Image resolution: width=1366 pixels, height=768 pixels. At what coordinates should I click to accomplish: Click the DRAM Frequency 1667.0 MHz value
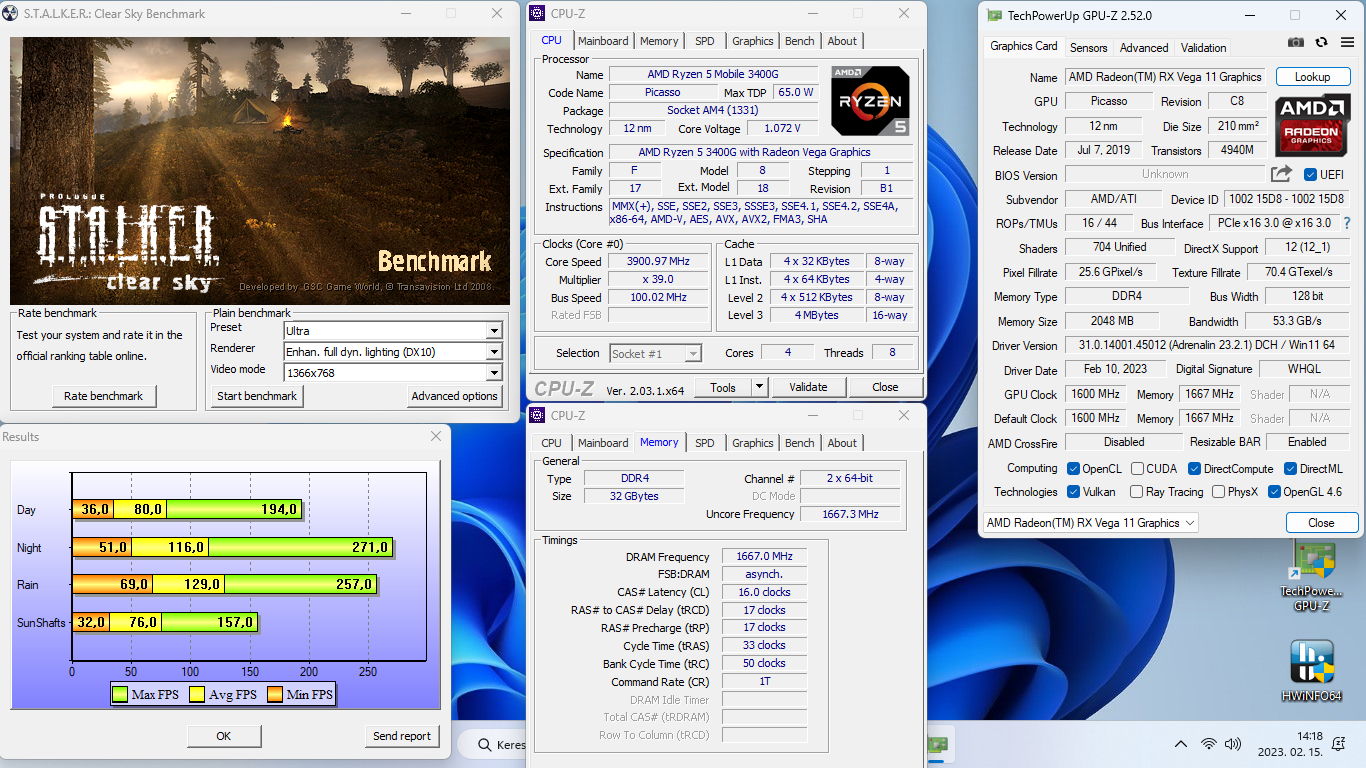(x=764, y=557)
